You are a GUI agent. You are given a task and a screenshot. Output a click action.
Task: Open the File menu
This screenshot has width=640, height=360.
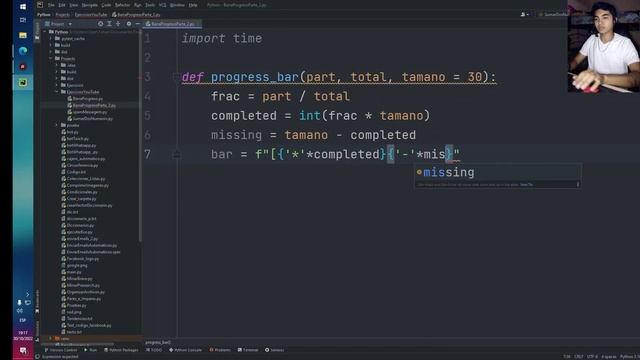point(51,5)
